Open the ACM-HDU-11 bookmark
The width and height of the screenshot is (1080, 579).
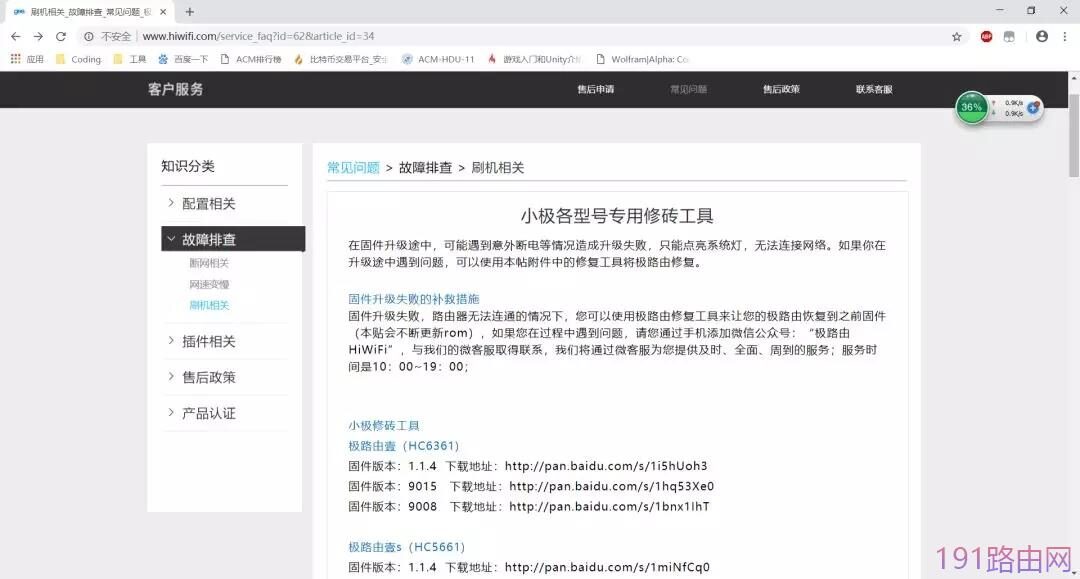click(x=438, y=59)
